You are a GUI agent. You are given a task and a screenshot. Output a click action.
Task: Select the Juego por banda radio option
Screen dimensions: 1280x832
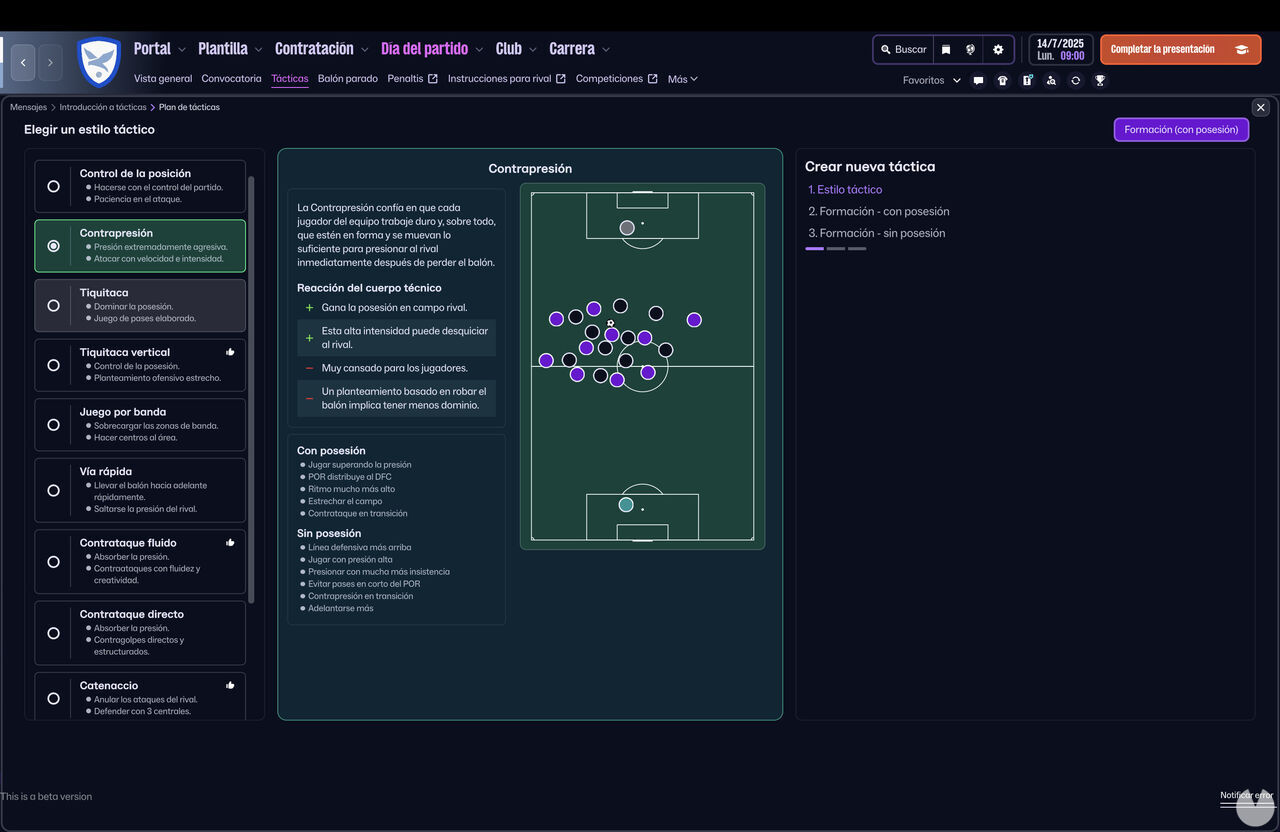pyautogui.click(x=54, y=424)
